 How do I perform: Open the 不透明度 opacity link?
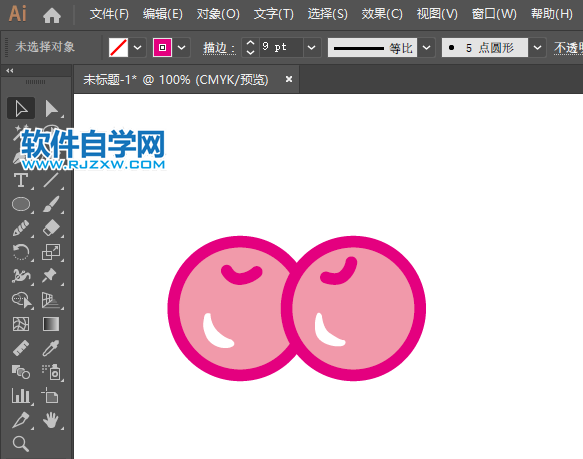[x=568, y=48]
